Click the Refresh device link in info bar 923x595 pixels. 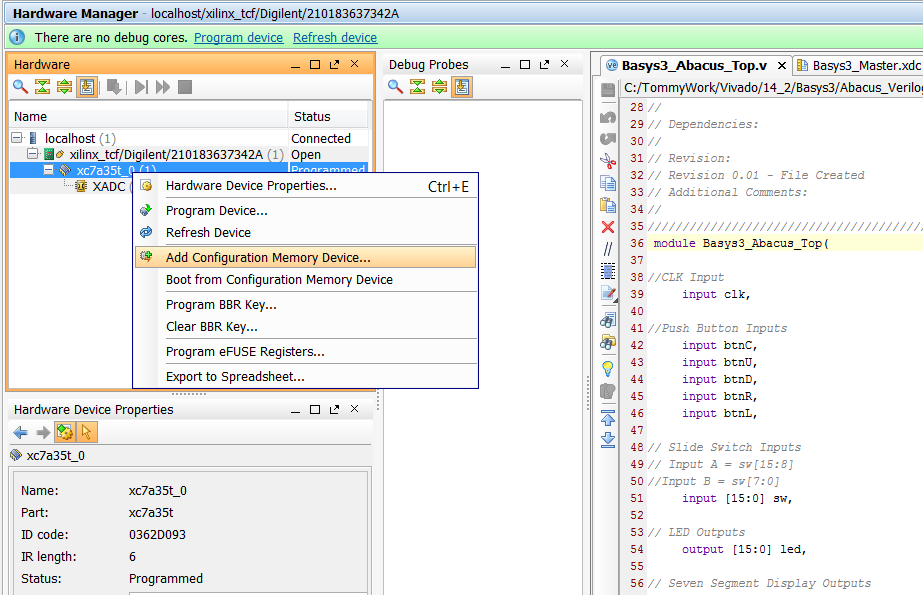tap(335, 38)
